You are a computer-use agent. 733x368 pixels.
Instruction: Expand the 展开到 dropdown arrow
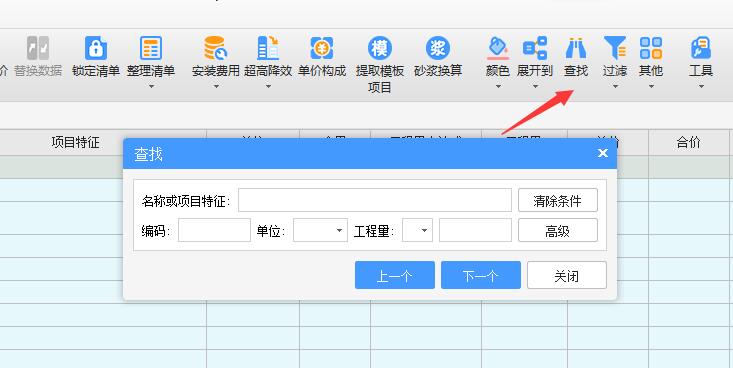coord(535,86)
